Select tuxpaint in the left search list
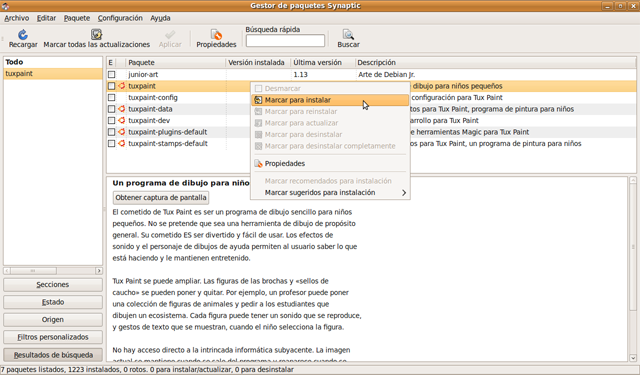This screenshot has height=375, width=640. [x=53, y=73]
